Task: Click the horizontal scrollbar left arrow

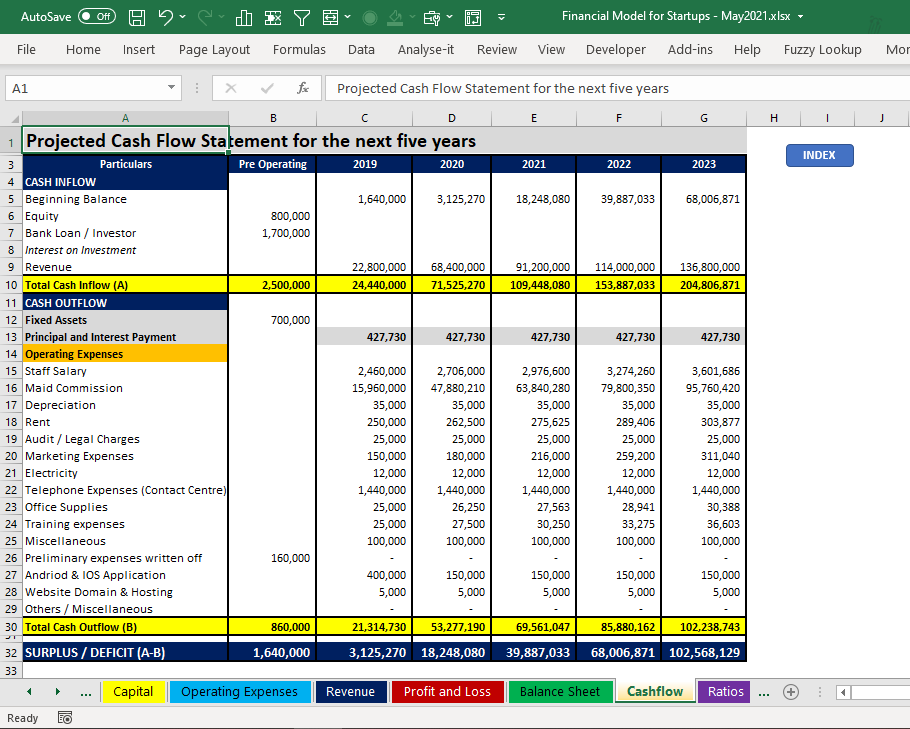Action: [844, 692]
